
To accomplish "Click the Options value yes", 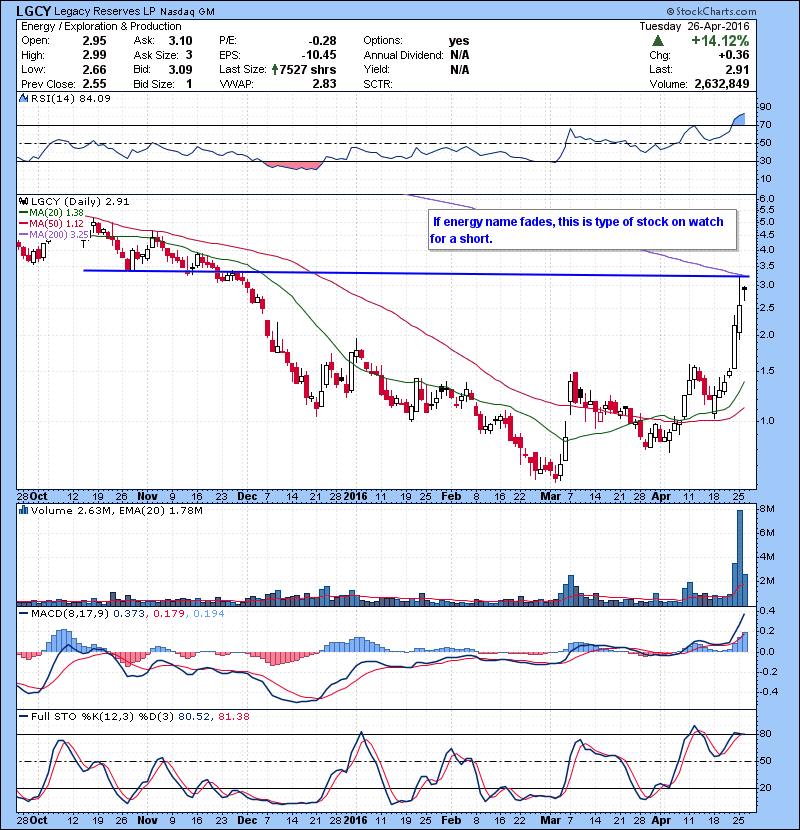I will [x=459, y=41].
